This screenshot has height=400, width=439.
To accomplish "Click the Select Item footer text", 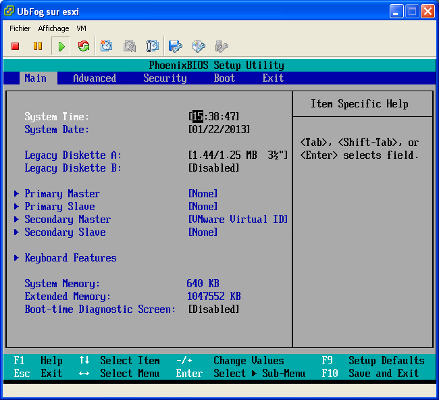I will click(130, 360).
